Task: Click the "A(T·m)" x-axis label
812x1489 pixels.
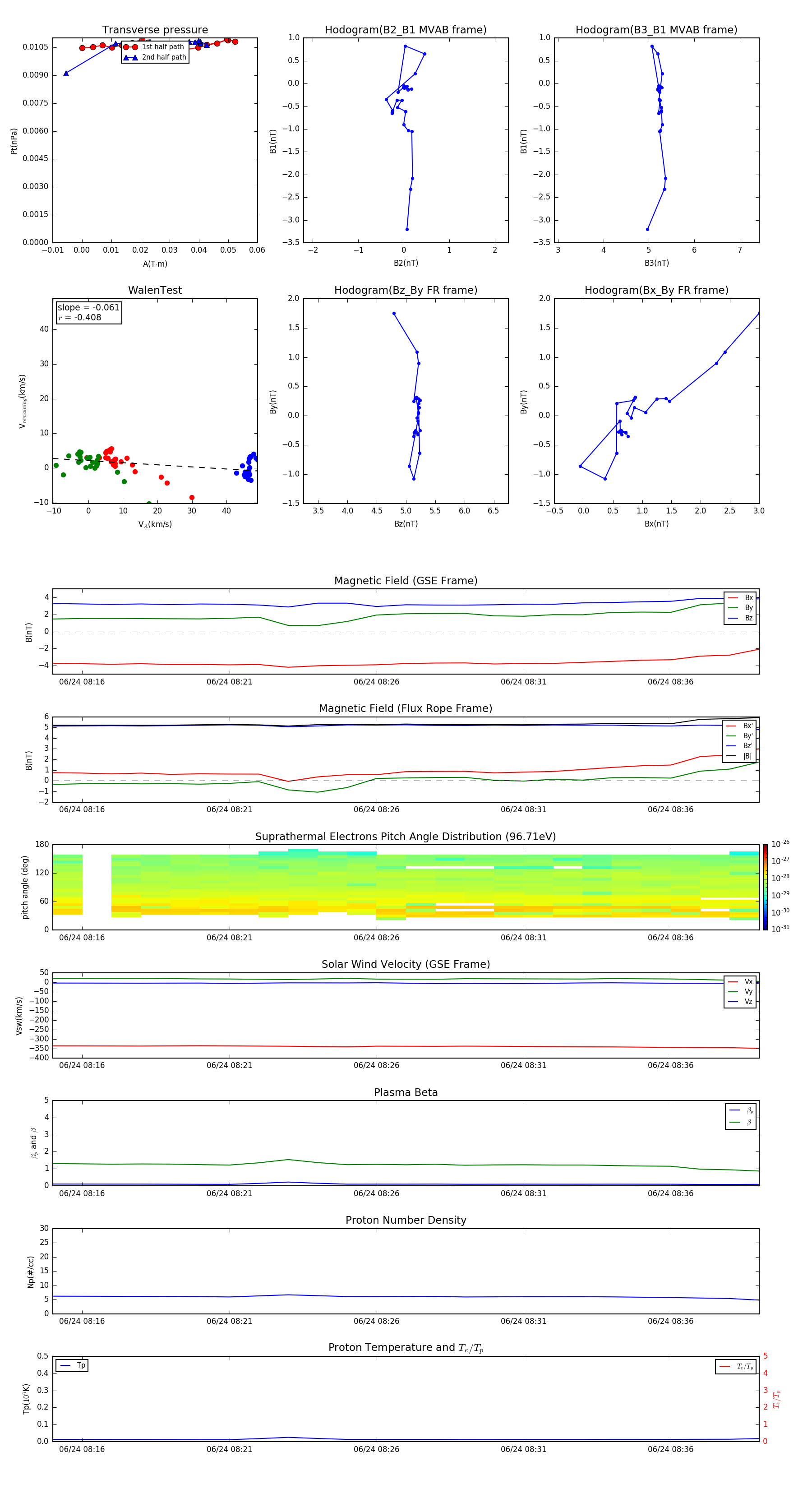Action: click(155, 264)
